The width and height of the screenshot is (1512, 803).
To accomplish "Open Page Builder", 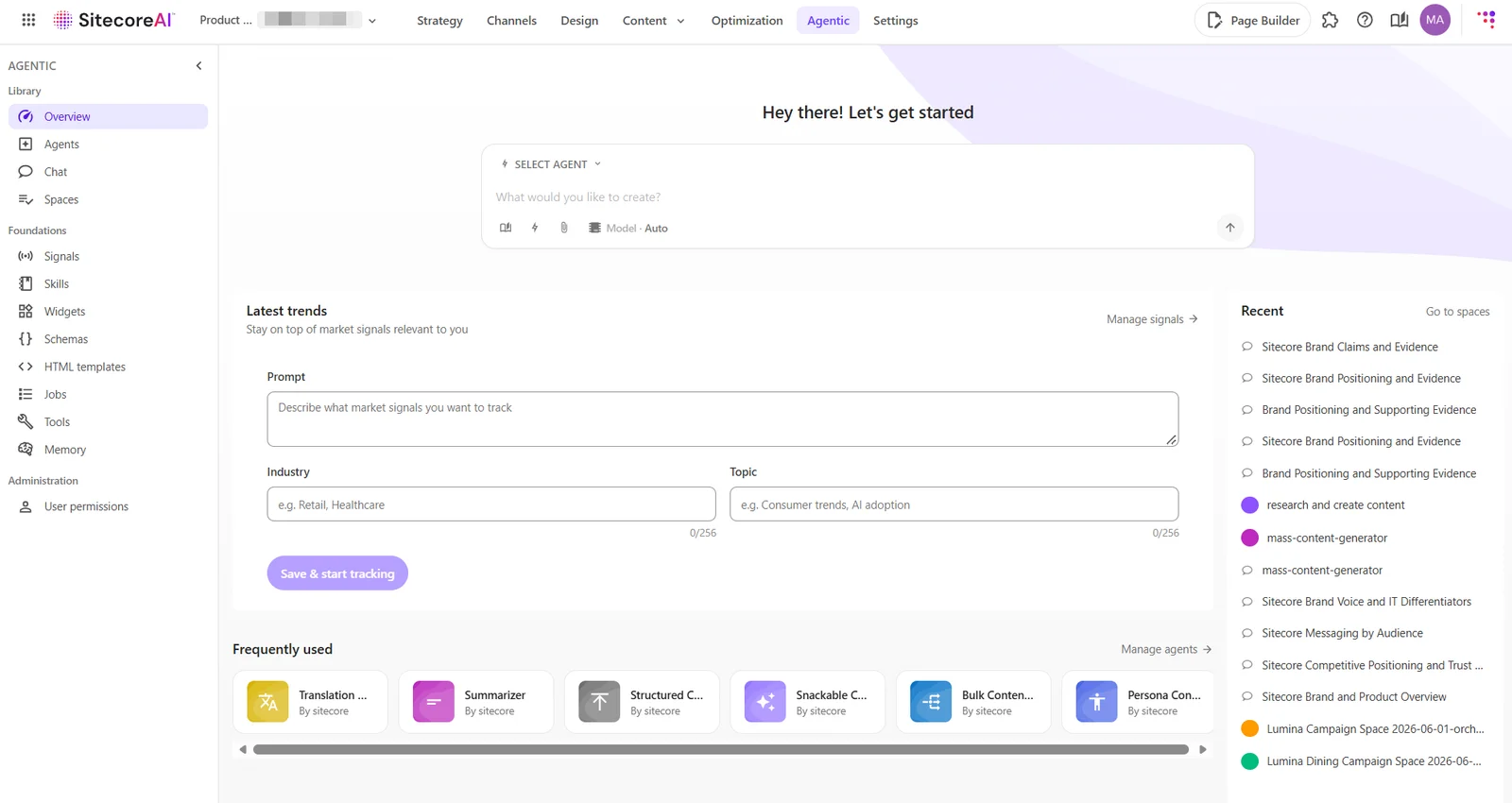I will (1252, 20).
